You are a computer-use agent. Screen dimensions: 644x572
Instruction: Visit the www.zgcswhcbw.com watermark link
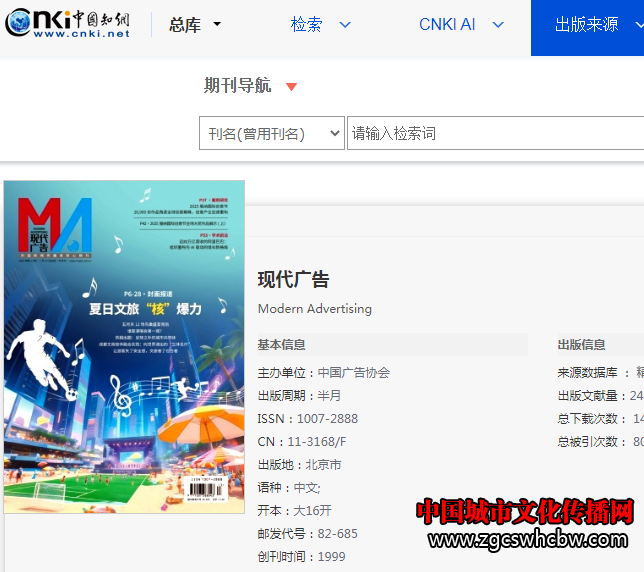pos(531,541)
